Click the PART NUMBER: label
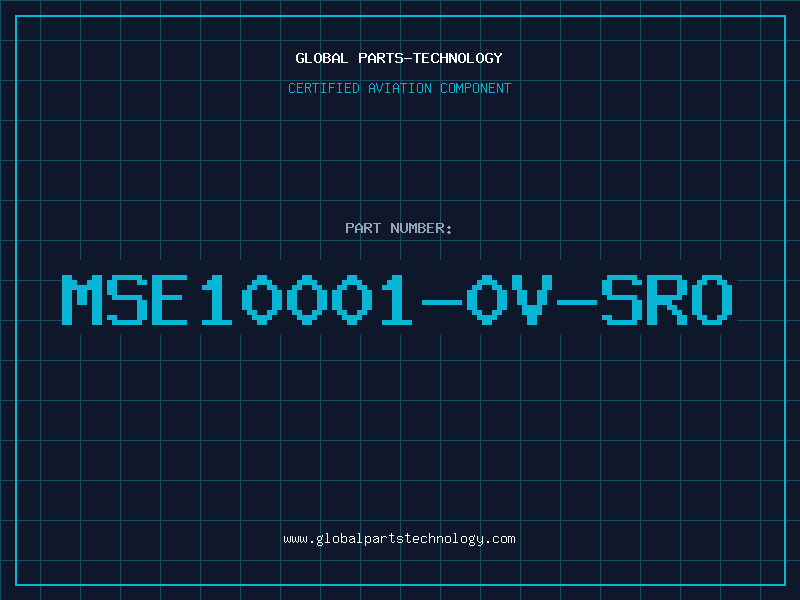 coord(398,228)
